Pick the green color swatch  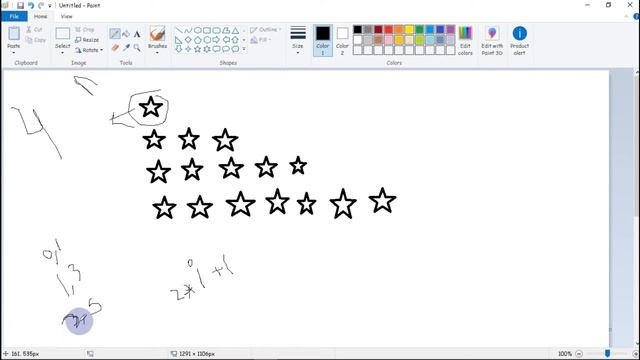420,29
